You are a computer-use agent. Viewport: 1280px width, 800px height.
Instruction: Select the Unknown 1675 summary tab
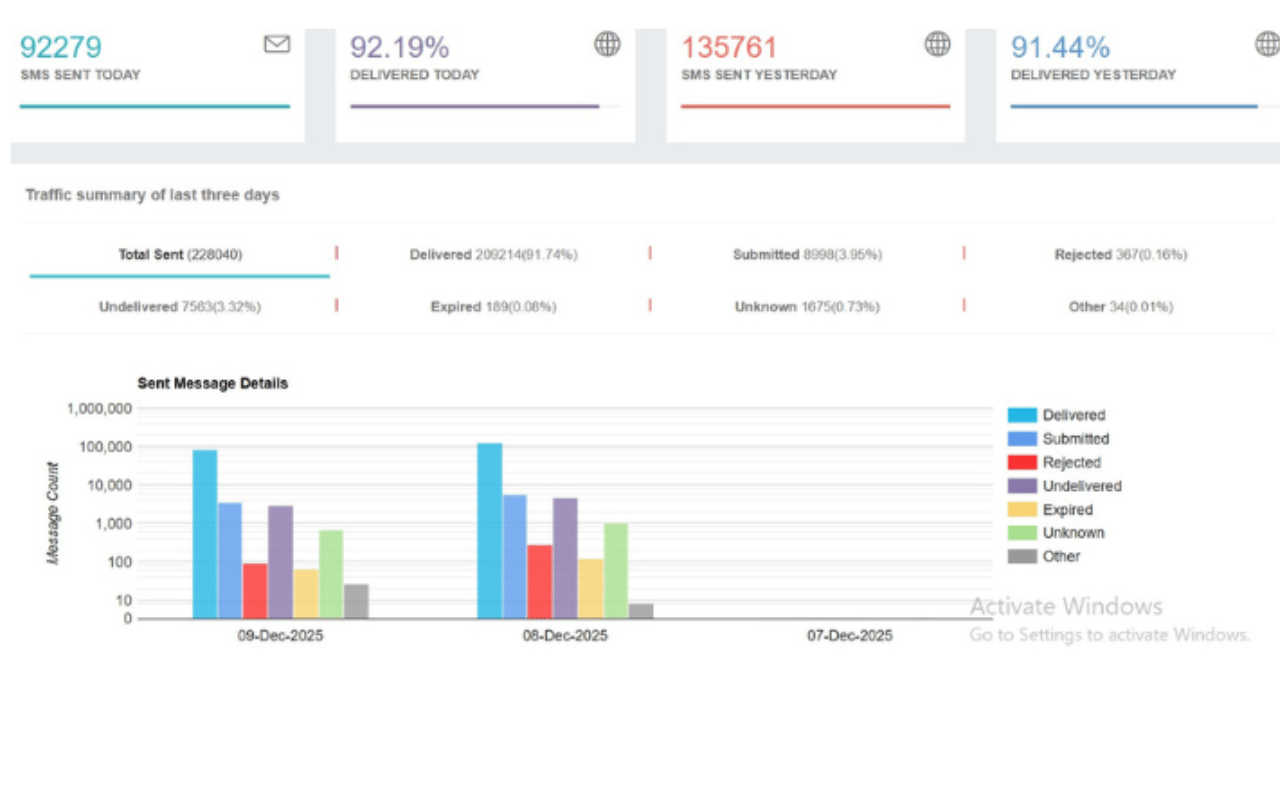[807, 307]
